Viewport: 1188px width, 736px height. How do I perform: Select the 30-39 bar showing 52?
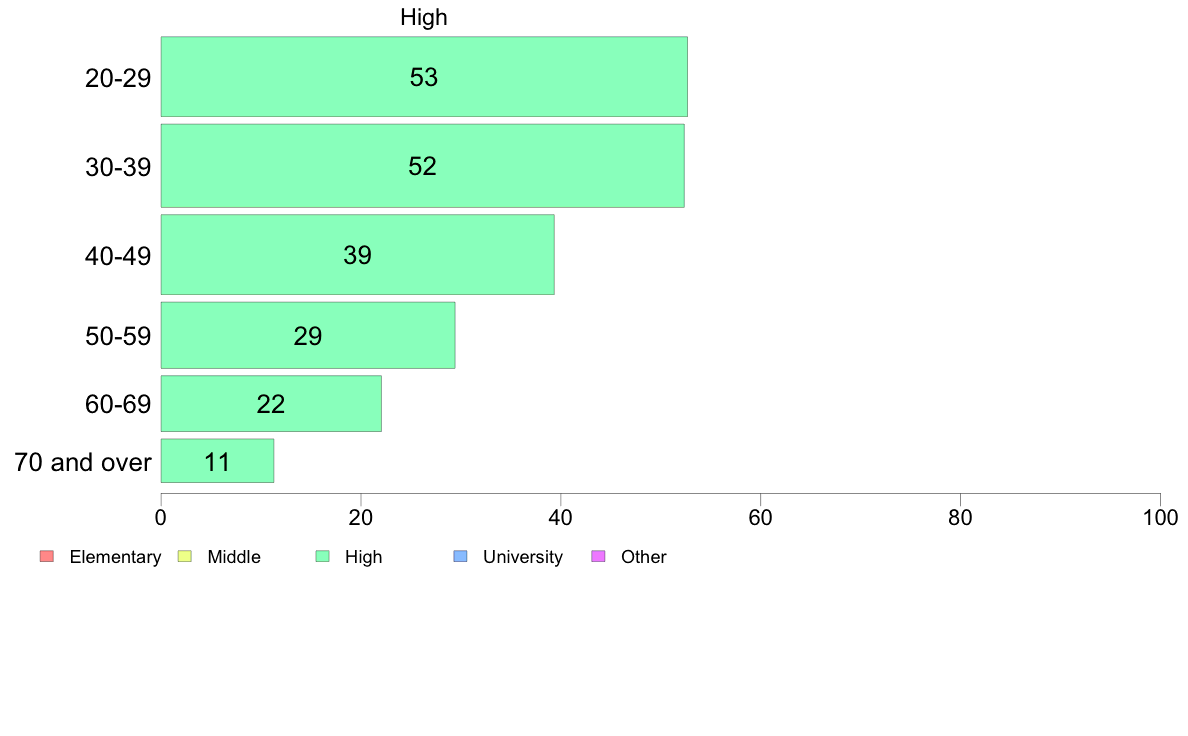pos(423,165)
